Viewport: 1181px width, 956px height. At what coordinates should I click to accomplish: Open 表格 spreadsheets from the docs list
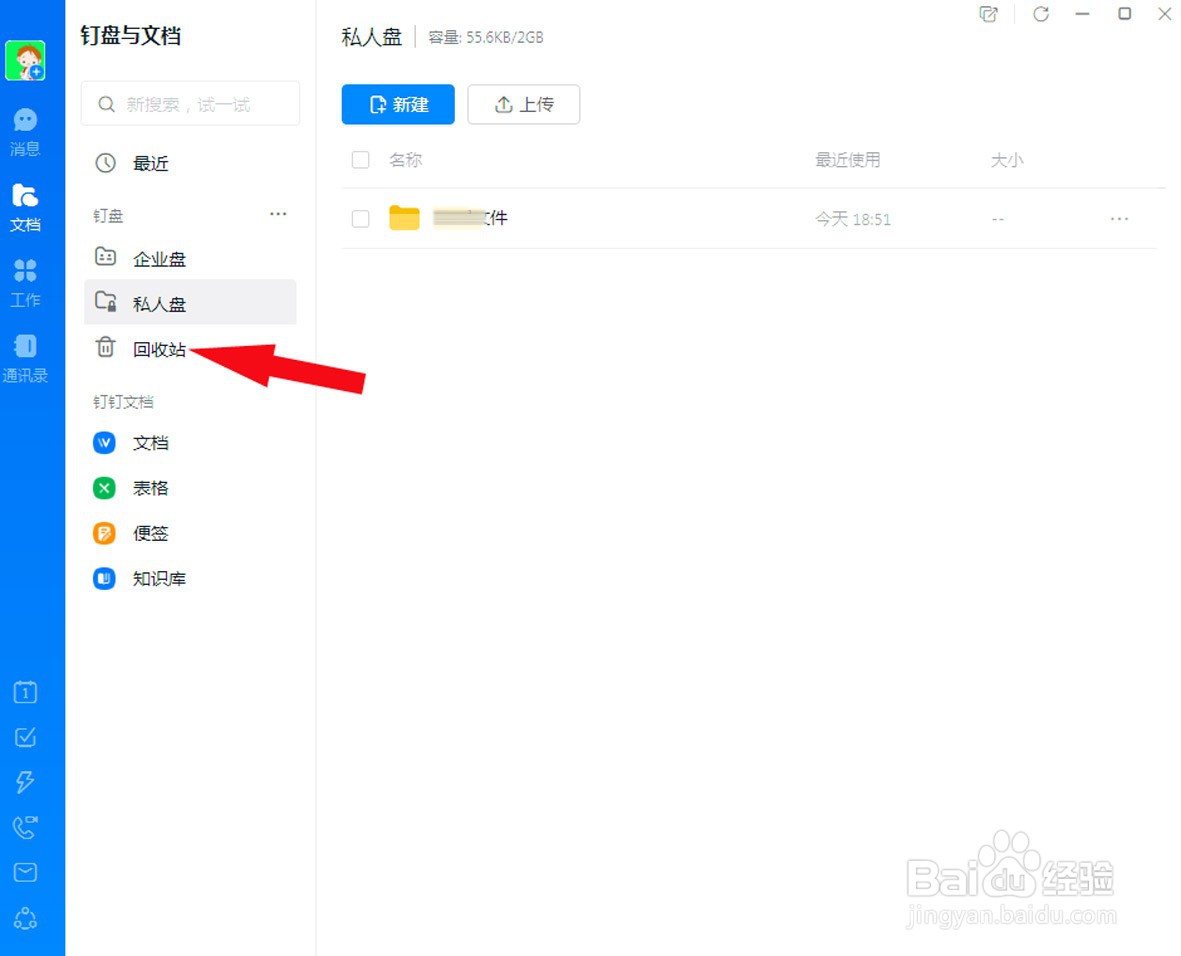tap(150, 488)
